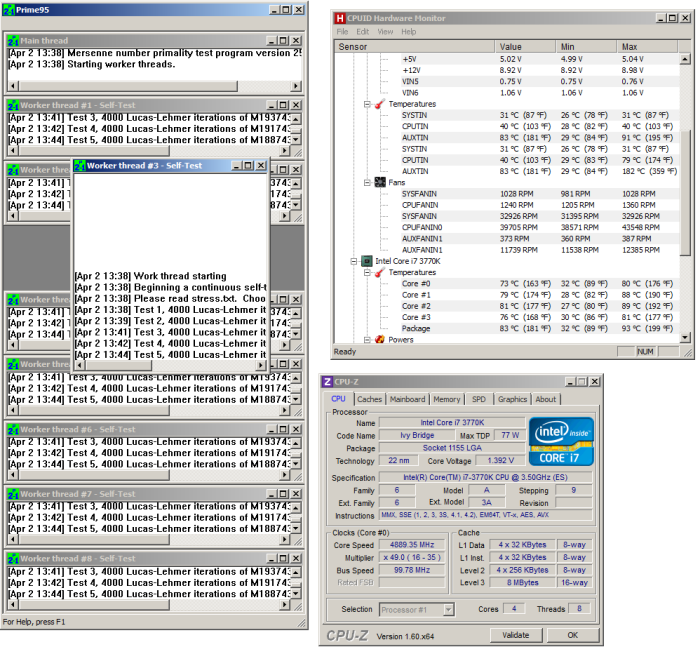Switch to the Graphics tab in CPU-Z
The height and width of the screenshot is (654, 700).
pyautogui.click(x=512, y=399)
